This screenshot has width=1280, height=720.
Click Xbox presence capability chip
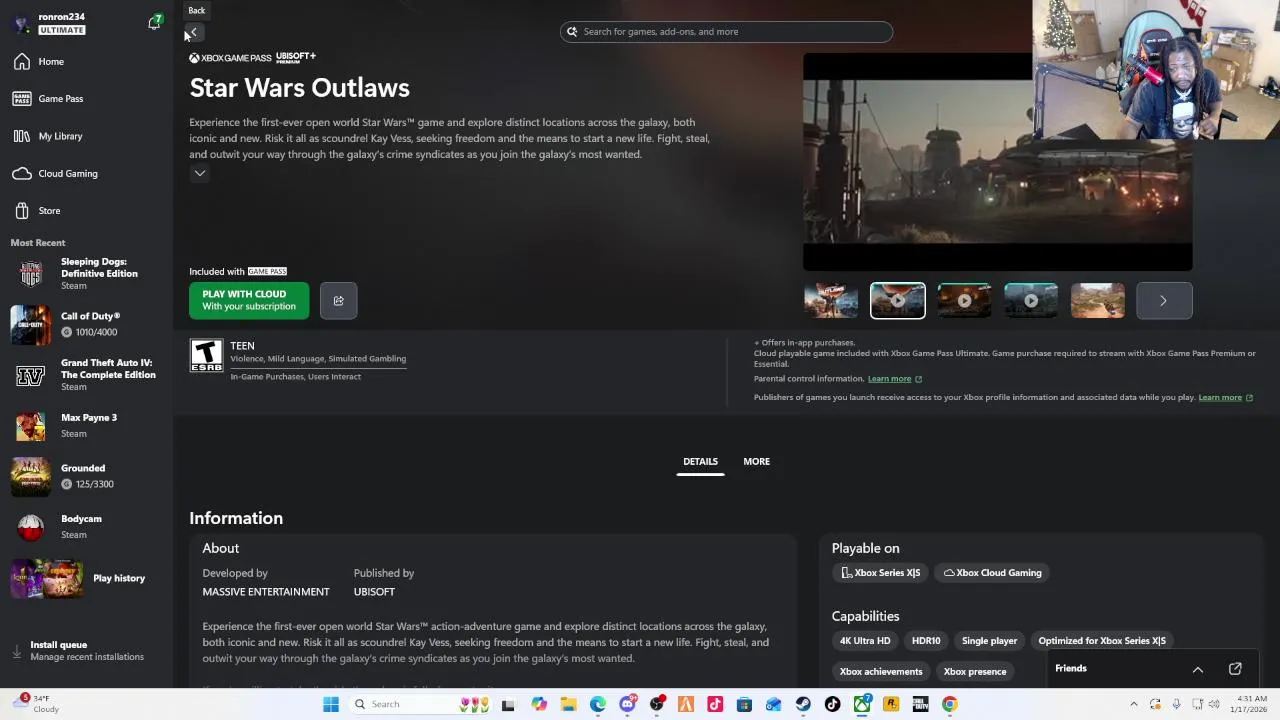pyautogui.click(x=975, y=672)
